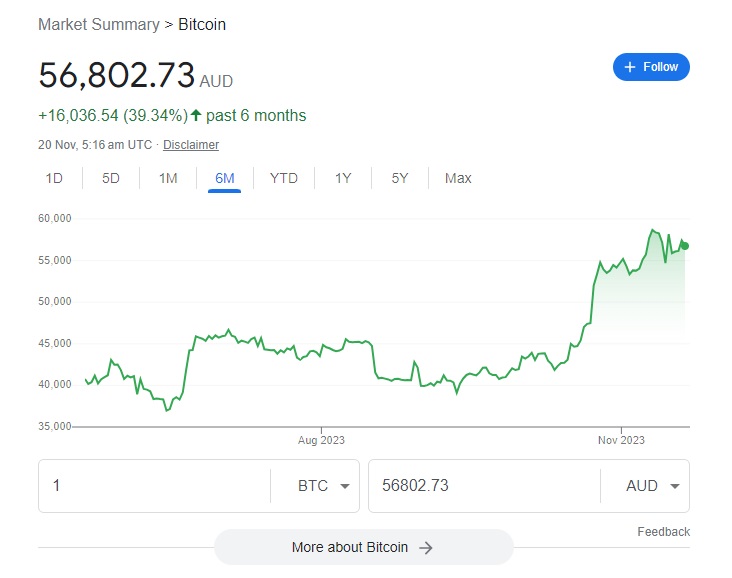The width and height of the screenshot is (732, 578).
Task: Select the 1D time range tab
Action: tap(54, 178)
